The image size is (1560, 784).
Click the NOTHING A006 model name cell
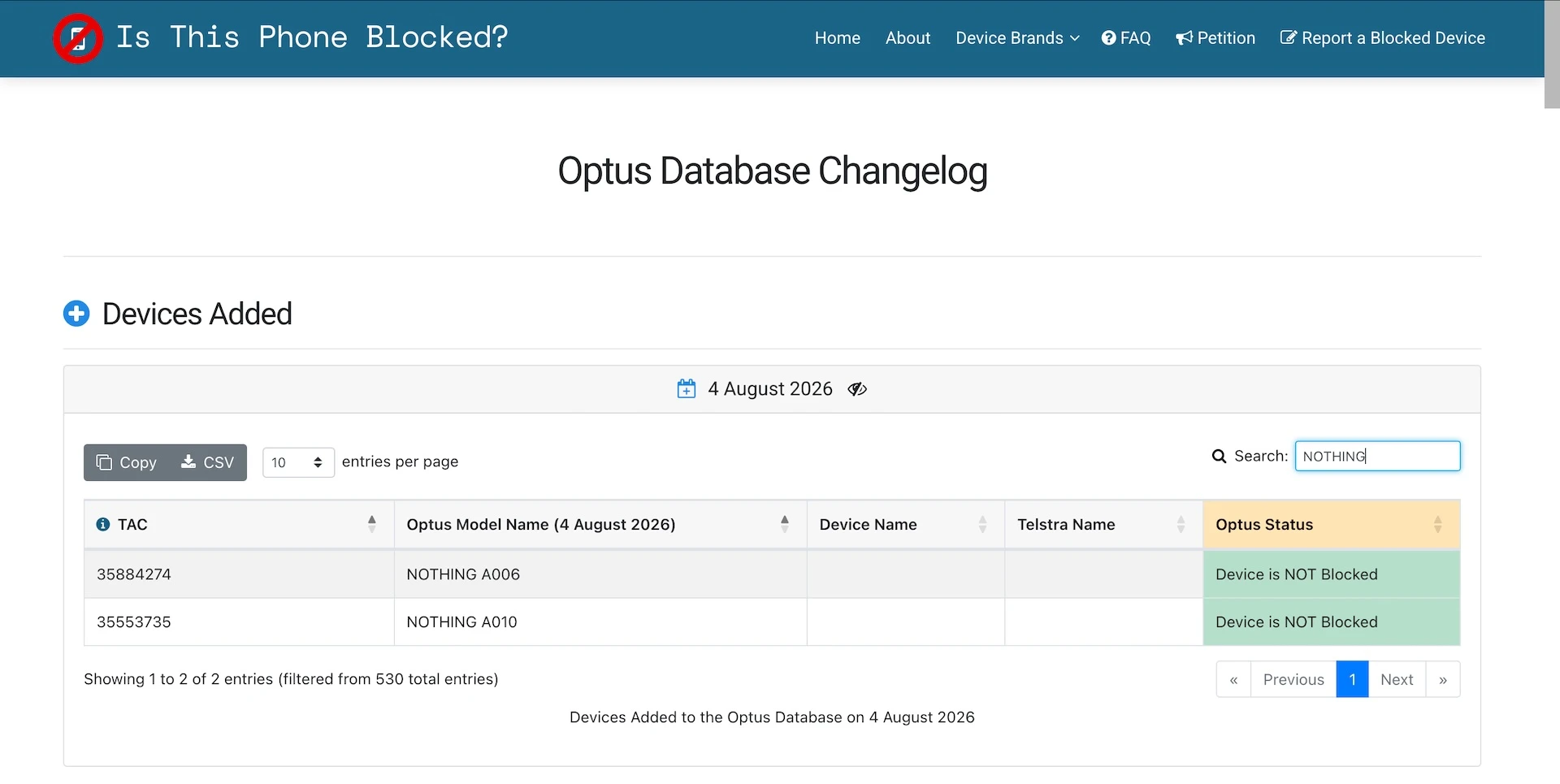point(600,574)
